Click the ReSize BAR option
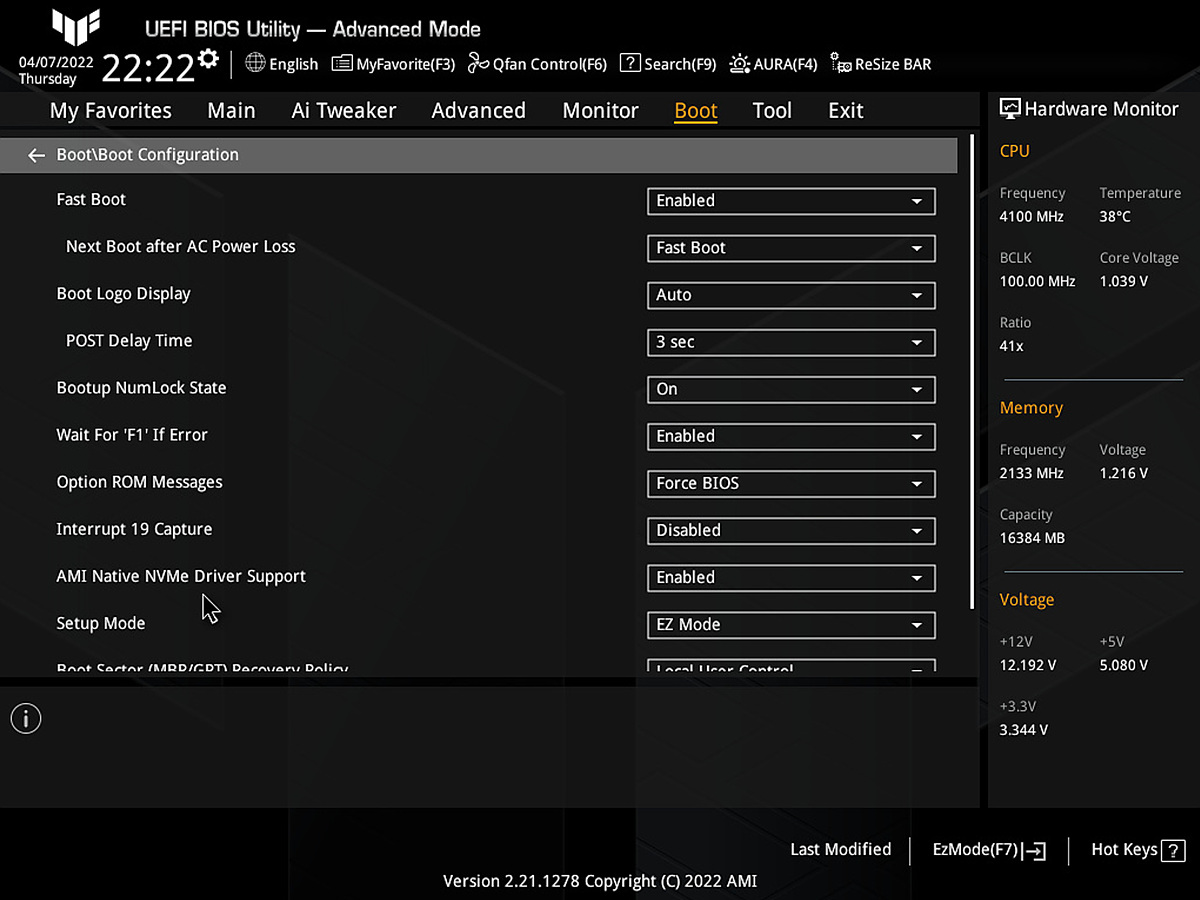Image resolution: width=1200 pixels, height=900 pixels. coord(880,64)
